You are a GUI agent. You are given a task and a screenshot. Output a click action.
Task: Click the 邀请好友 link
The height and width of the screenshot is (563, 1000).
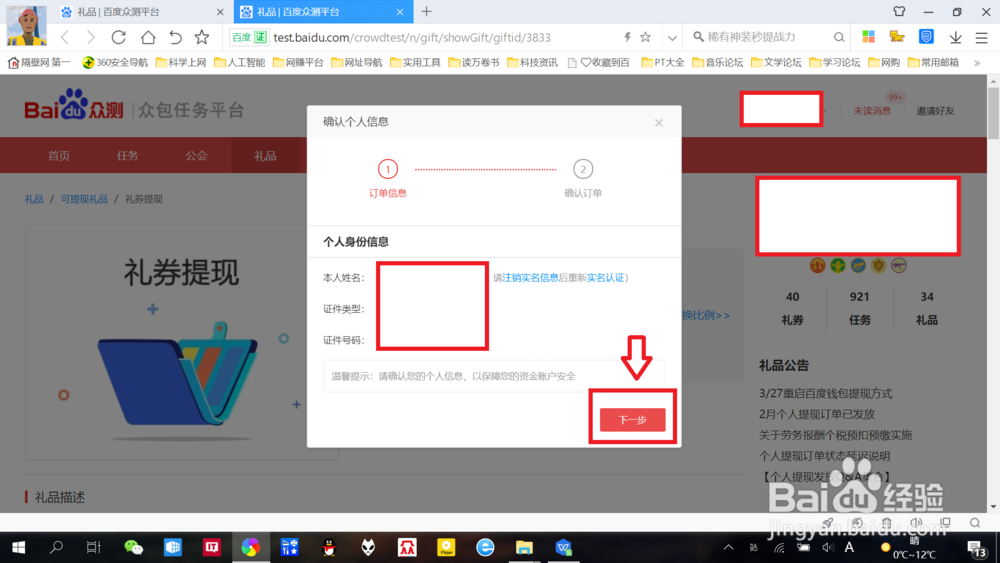tap(936, 111)
